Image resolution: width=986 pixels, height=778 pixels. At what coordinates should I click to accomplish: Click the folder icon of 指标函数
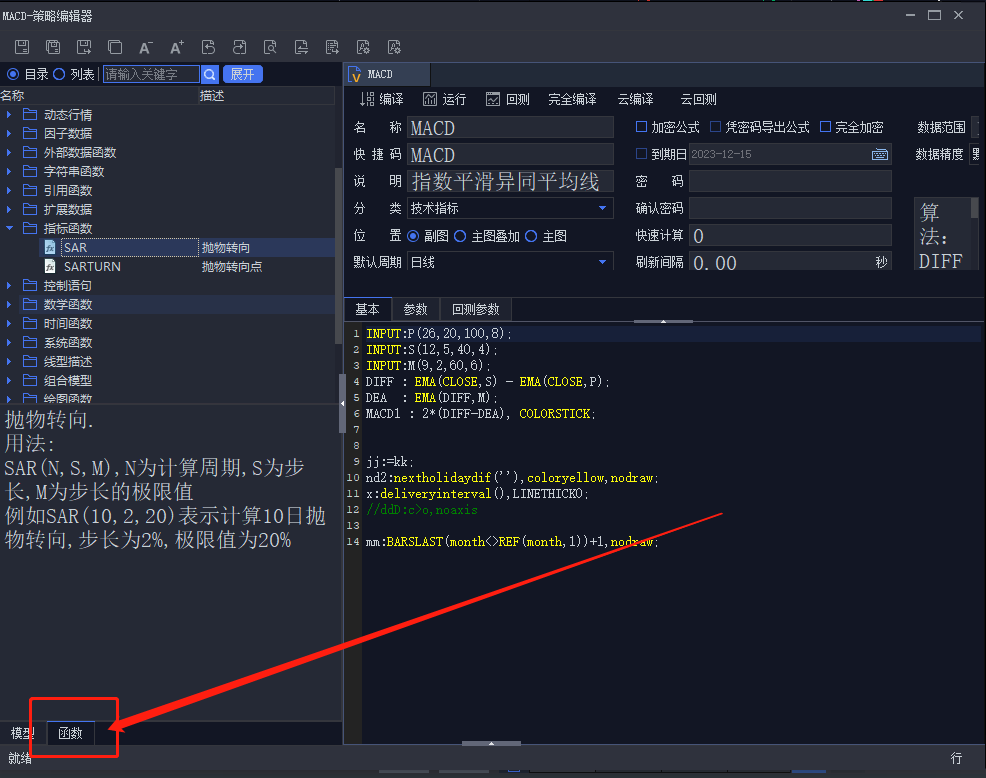pos(30,228)
